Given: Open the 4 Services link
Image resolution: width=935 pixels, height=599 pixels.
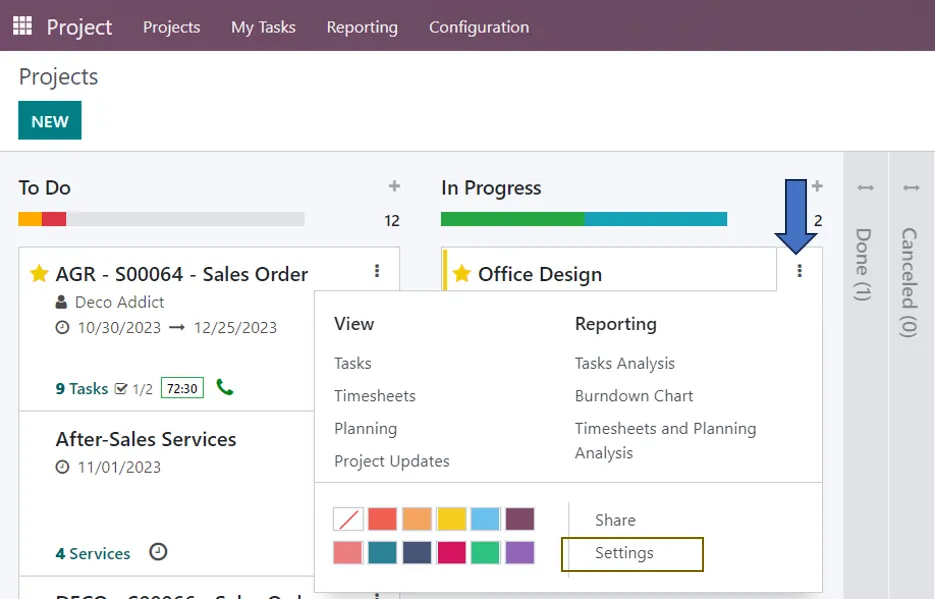Looking at the screenshot, I should click(92, 553).
